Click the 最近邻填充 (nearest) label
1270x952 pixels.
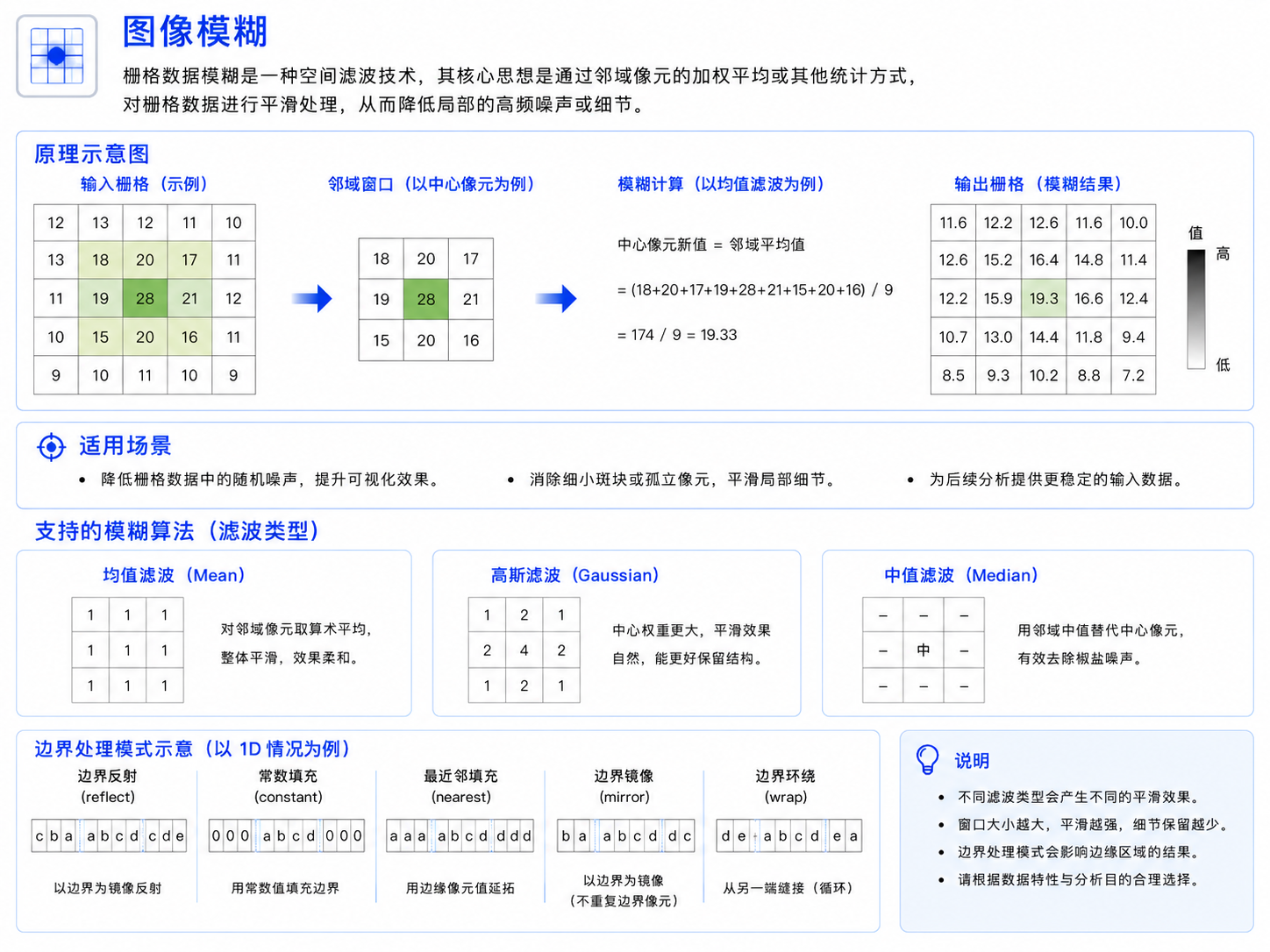(461, 786)
